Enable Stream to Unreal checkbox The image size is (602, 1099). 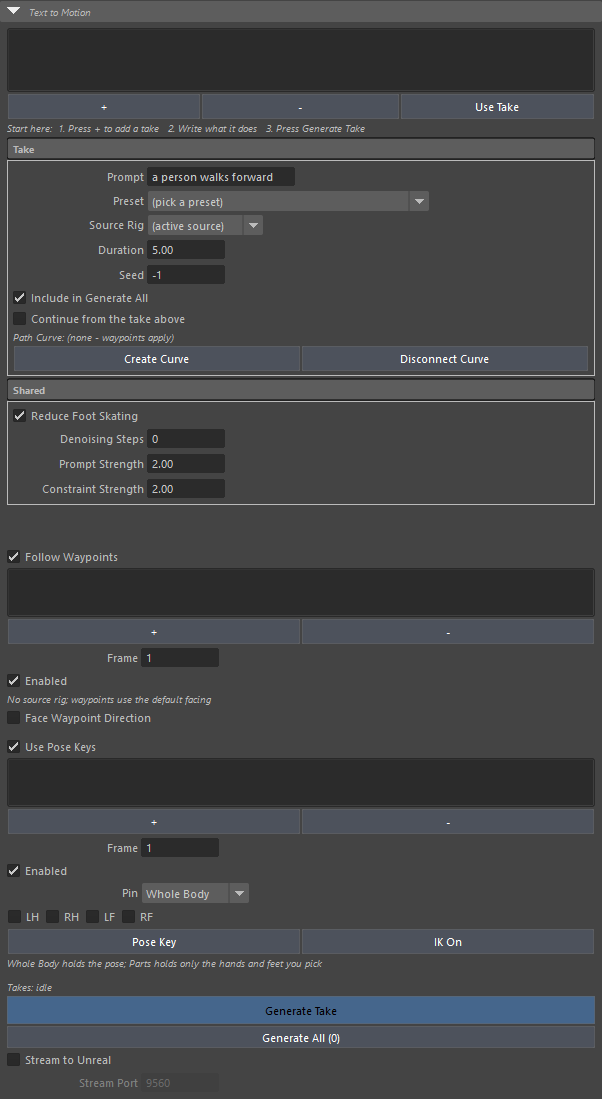13,1060
